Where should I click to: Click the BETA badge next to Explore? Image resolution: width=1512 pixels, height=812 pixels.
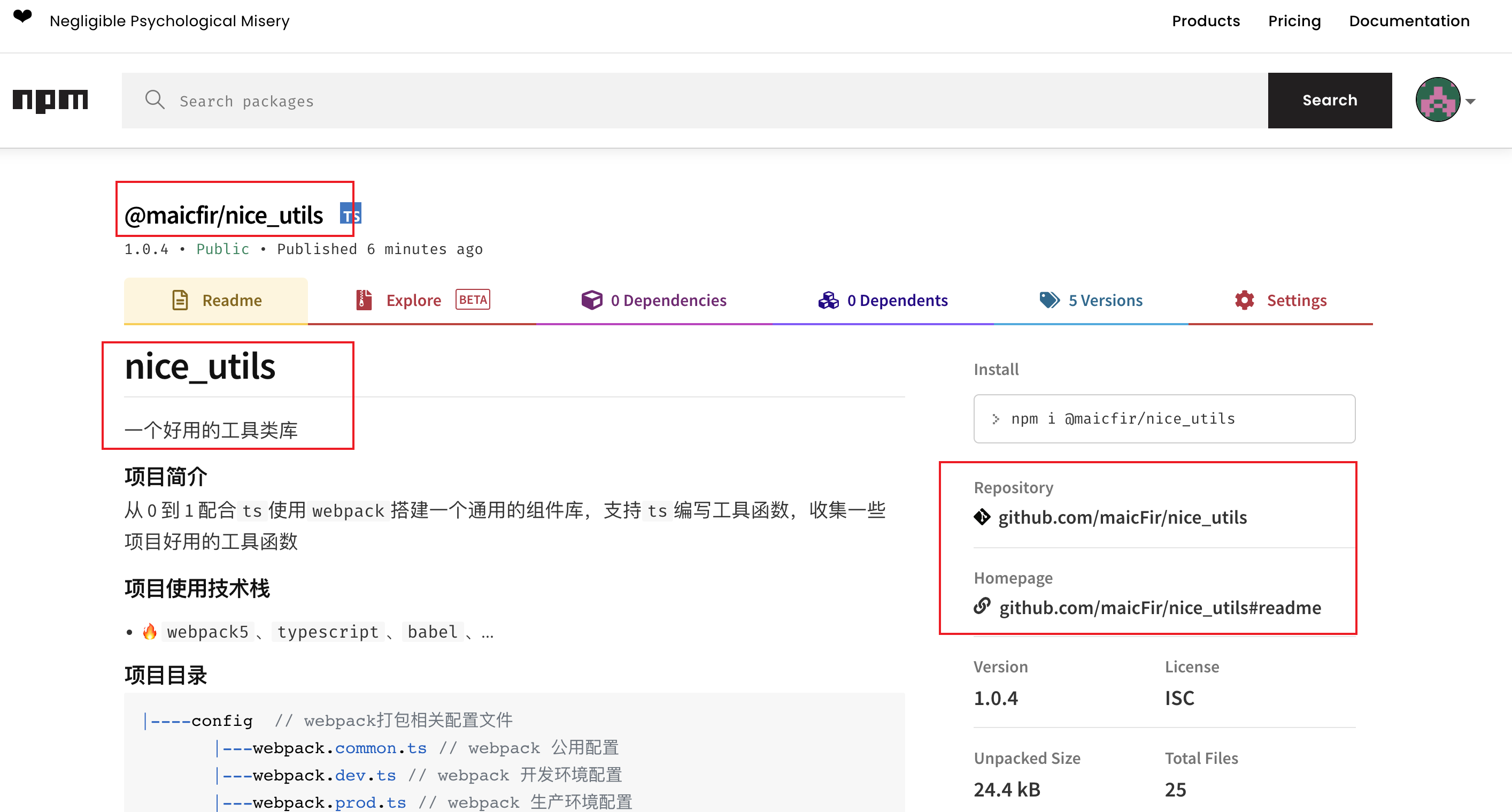click(473, 300)
